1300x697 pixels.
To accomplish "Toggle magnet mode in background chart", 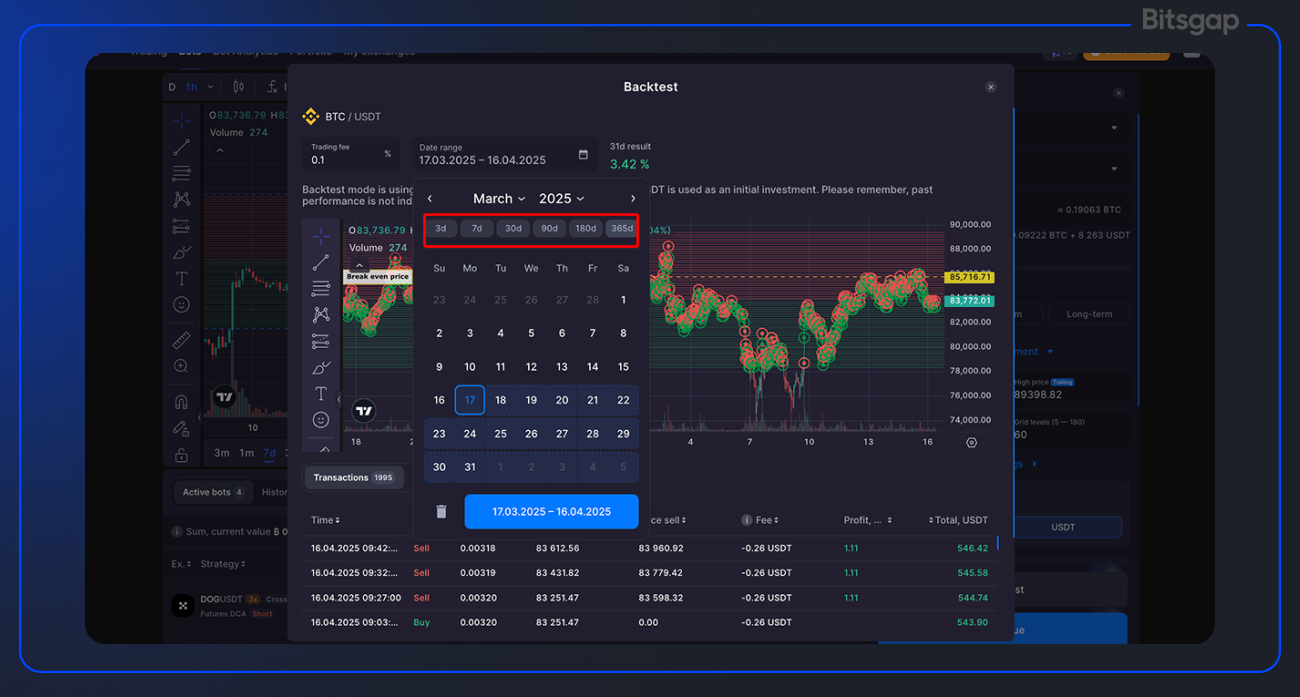I will 181,402.
